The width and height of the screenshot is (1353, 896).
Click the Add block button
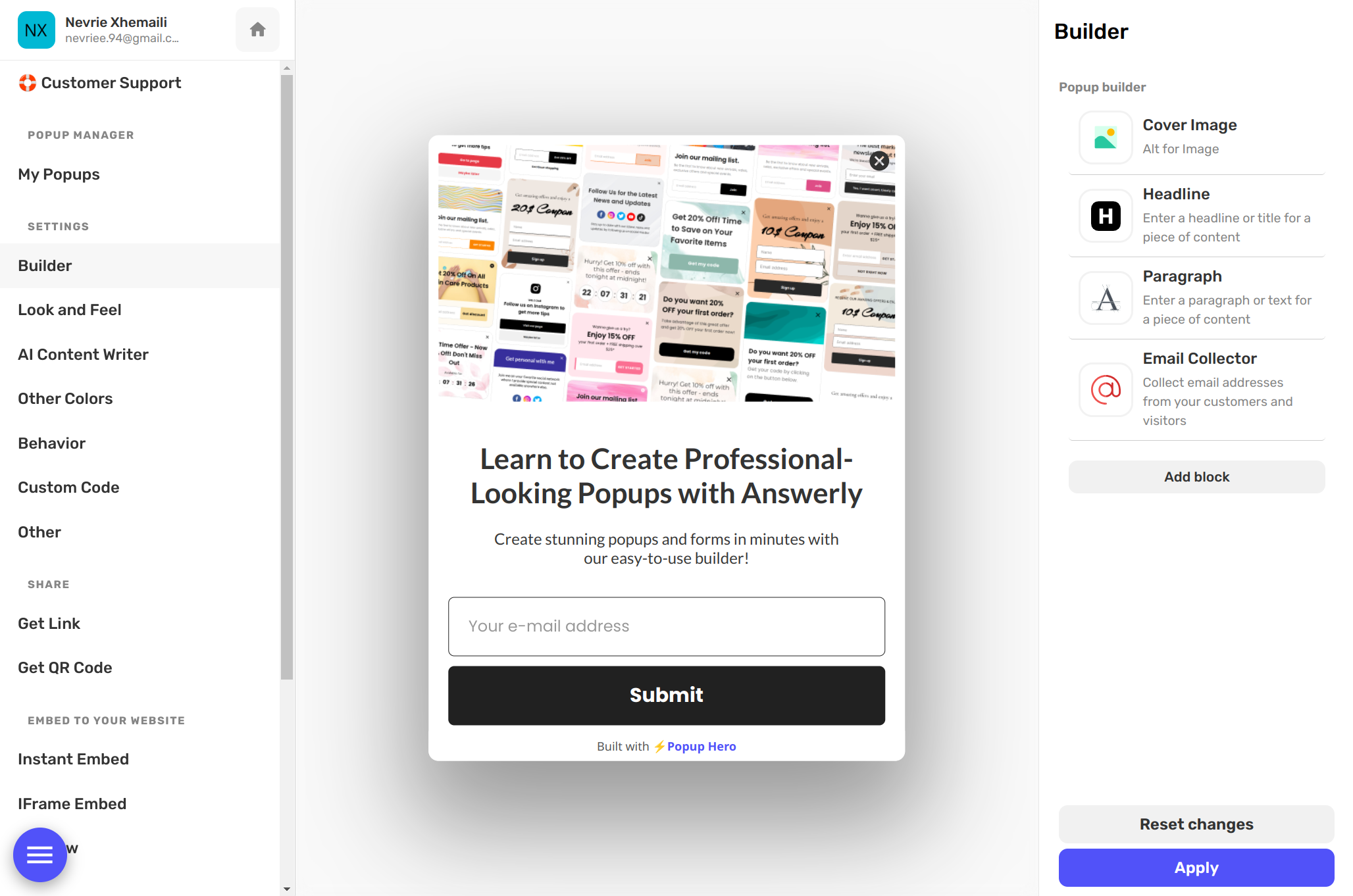(x=1196, y=477)
